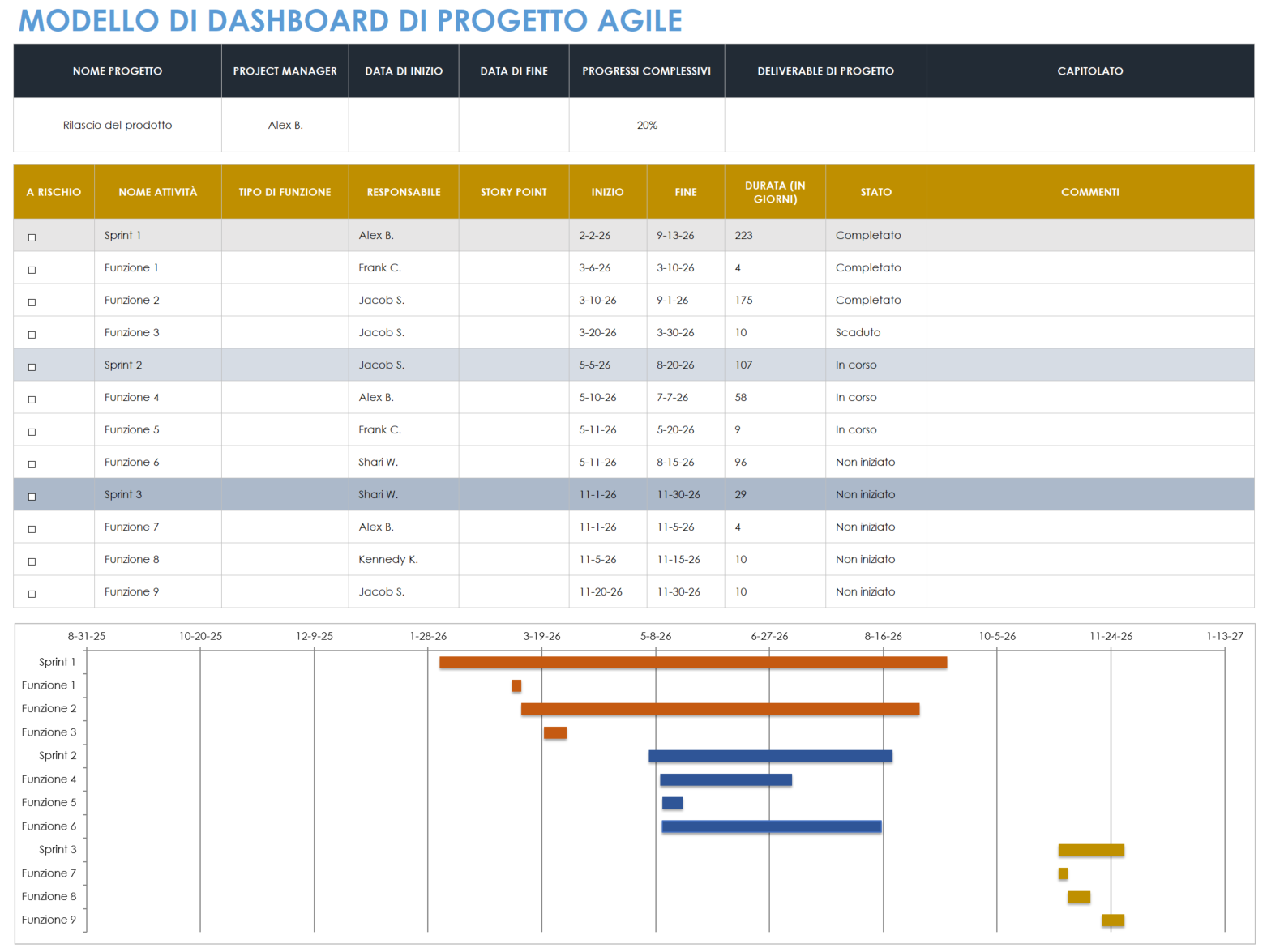1267x952 pixels.
Task: Select the short blue Funzione 5 Gantt bar
Action: coord(672,803)
